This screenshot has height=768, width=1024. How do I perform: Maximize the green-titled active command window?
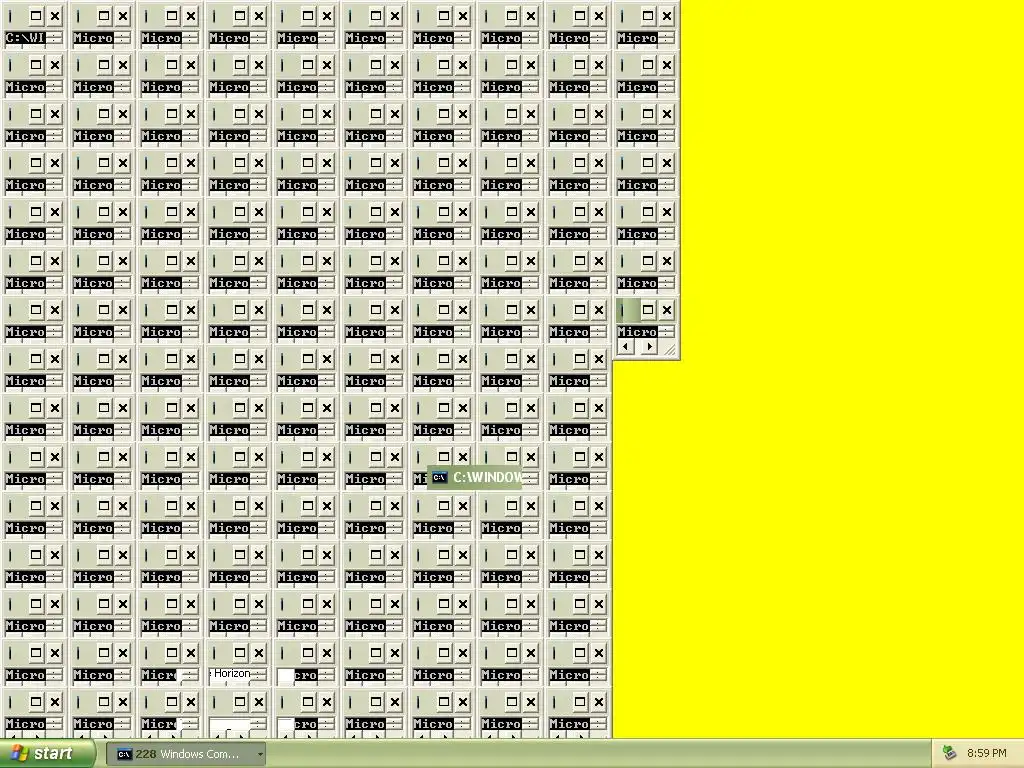coord(647,310)
